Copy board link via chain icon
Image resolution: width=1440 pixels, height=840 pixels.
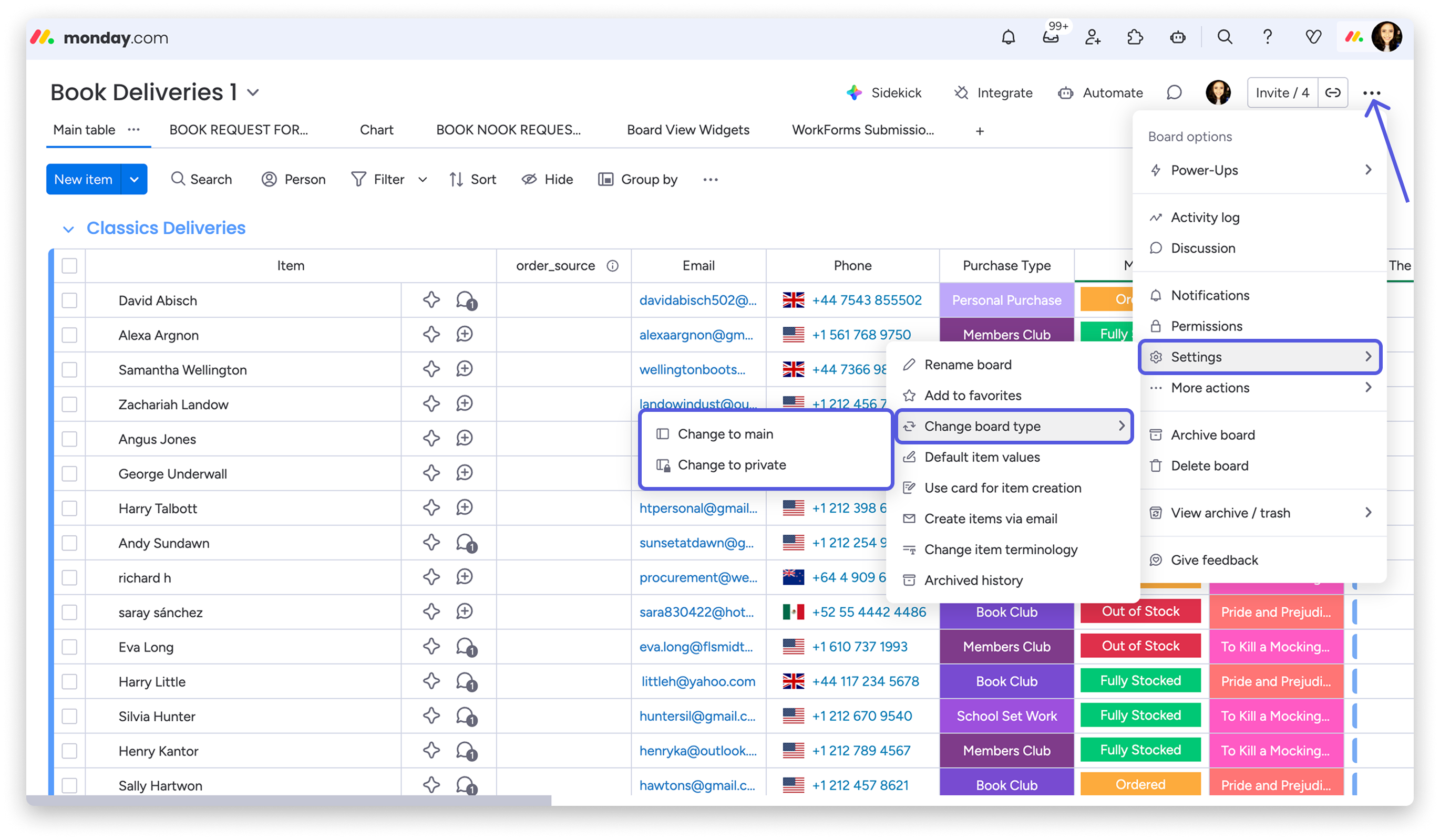(1333, 92)
